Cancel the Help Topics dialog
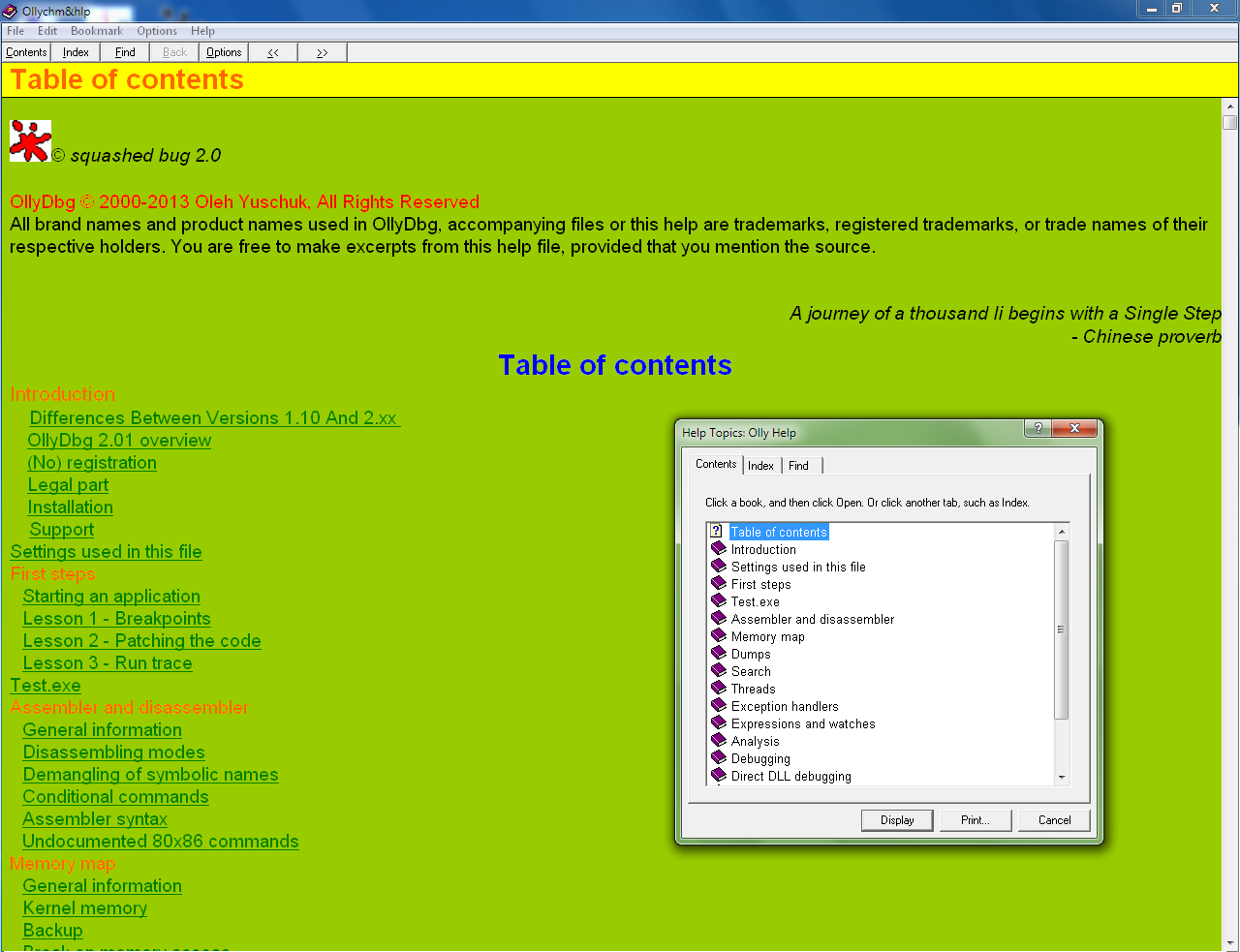1240x952 pixels. 1054,820
